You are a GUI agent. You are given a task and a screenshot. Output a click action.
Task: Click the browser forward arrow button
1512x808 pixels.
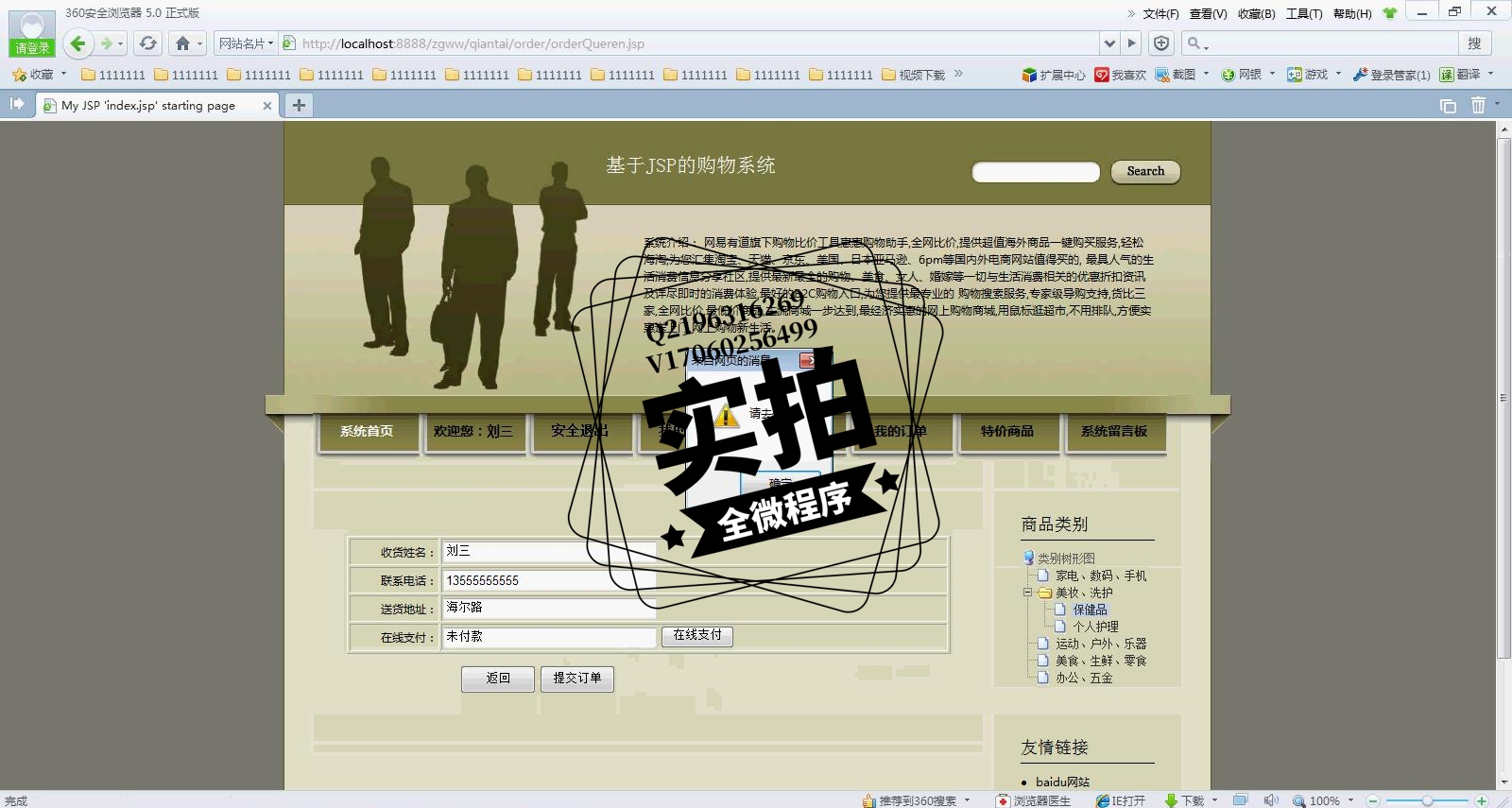(107, 43)
